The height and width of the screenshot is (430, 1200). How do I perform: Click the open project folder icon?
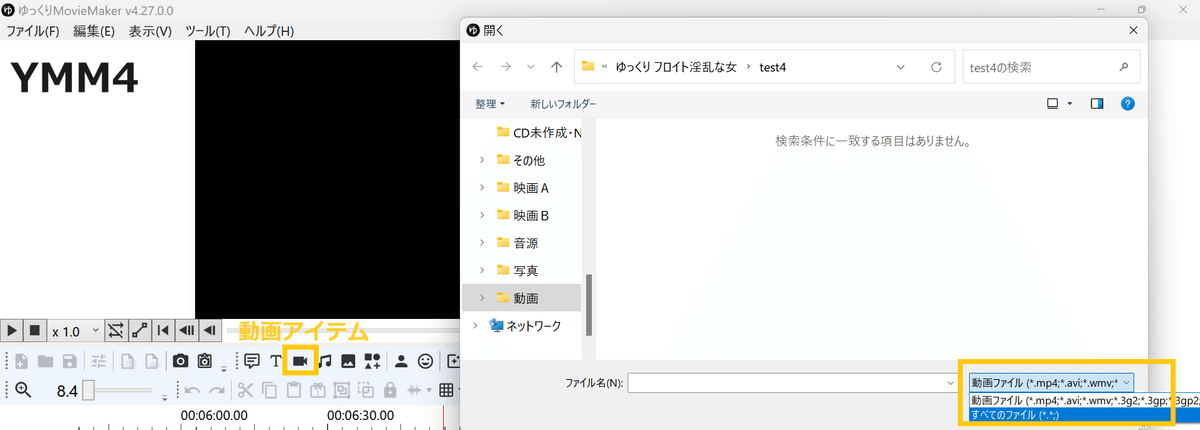45,361
